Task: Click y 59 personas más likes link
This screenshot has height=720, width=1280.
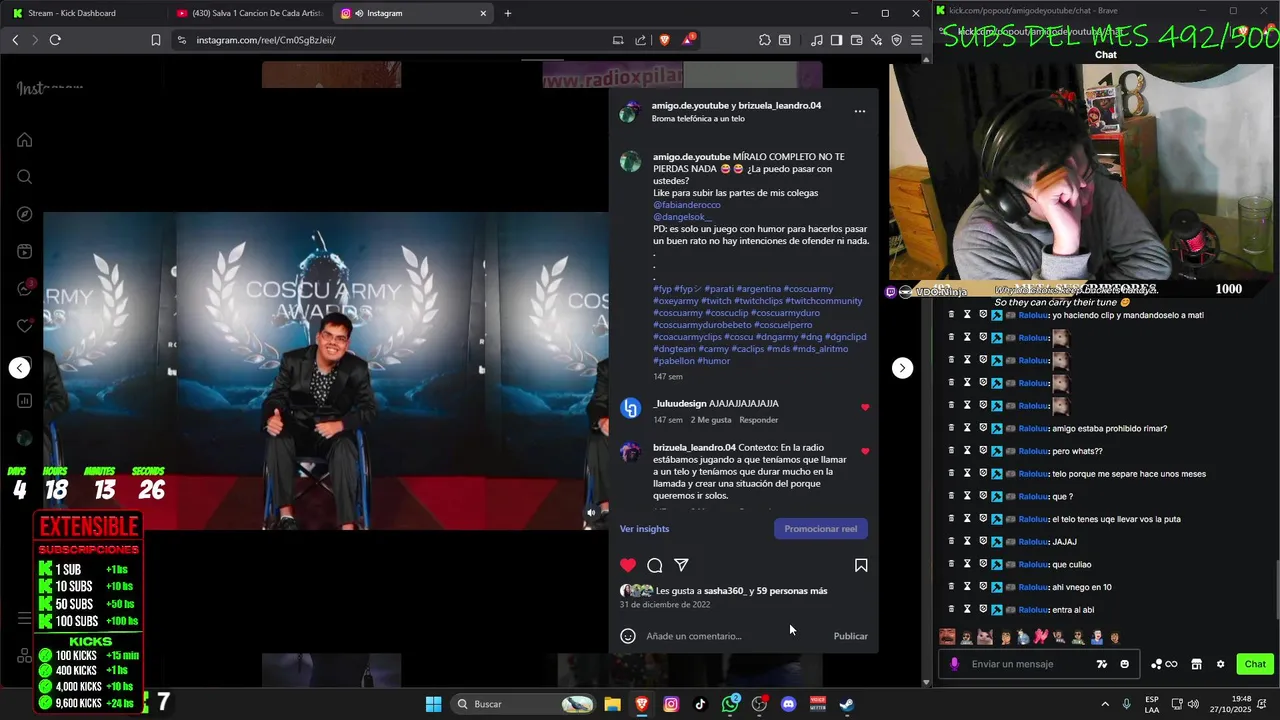Action: tap(788, 591)
